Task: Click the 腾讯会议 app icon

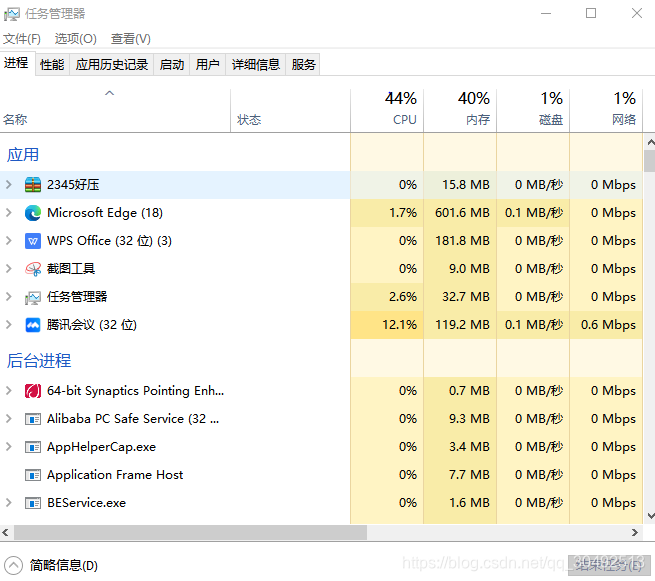Action: click(33, 325)
